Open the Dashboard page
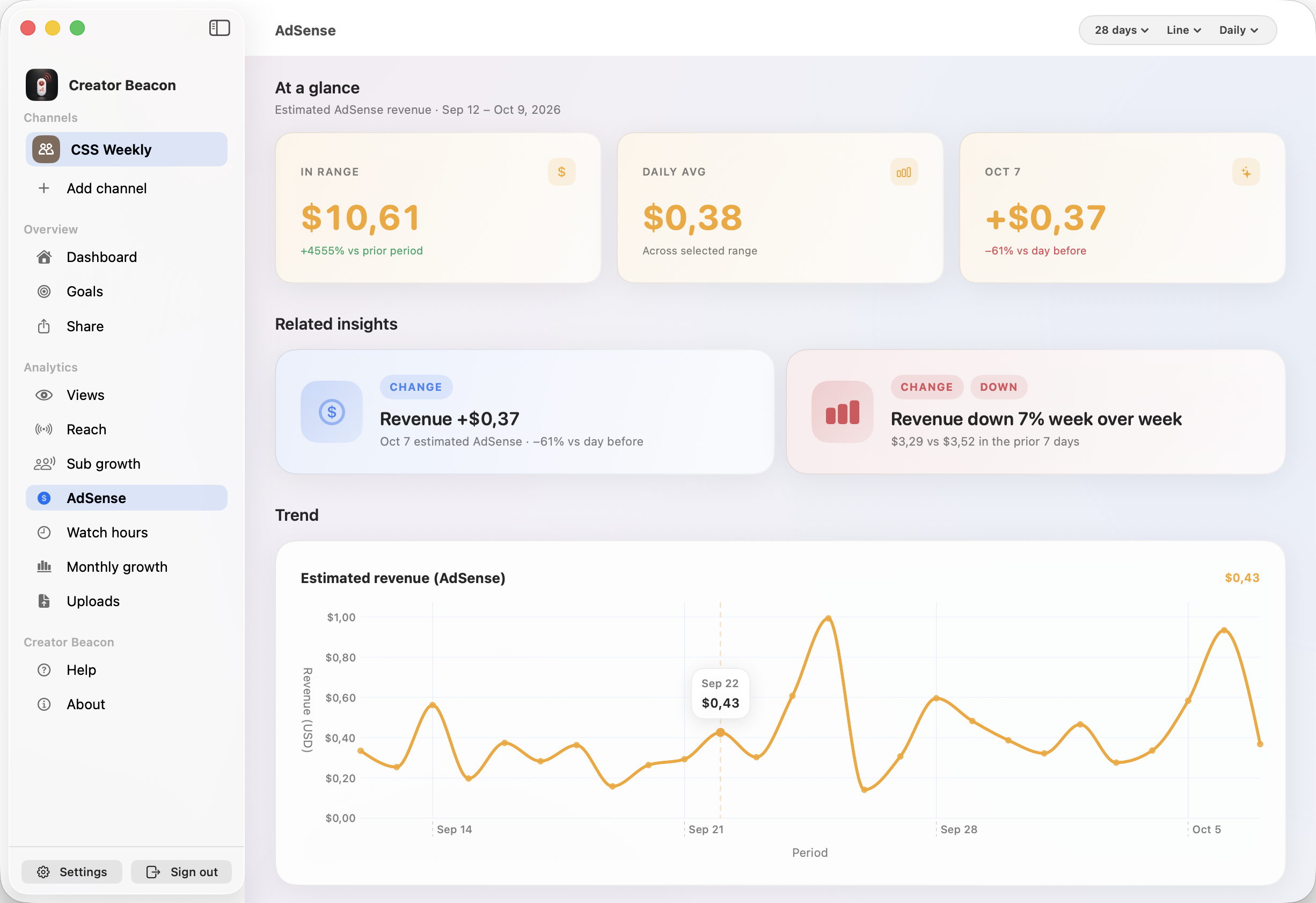1316x903 pixels. [x=126, y=257]
